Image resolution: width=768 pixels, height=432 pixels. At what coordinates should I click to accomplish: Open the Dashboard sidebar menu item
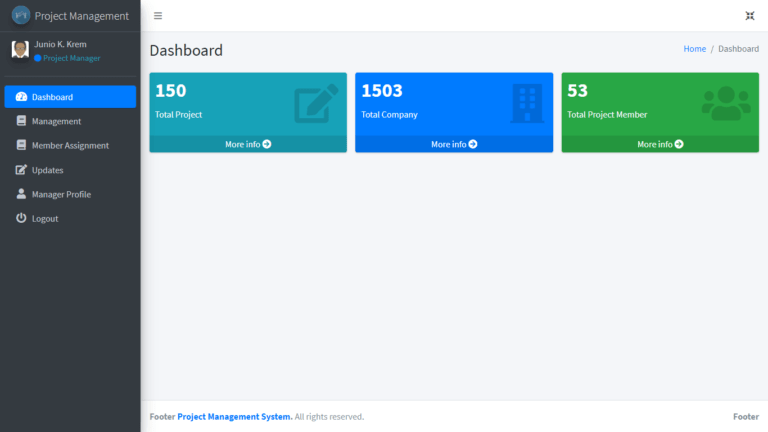pos(70,96)
